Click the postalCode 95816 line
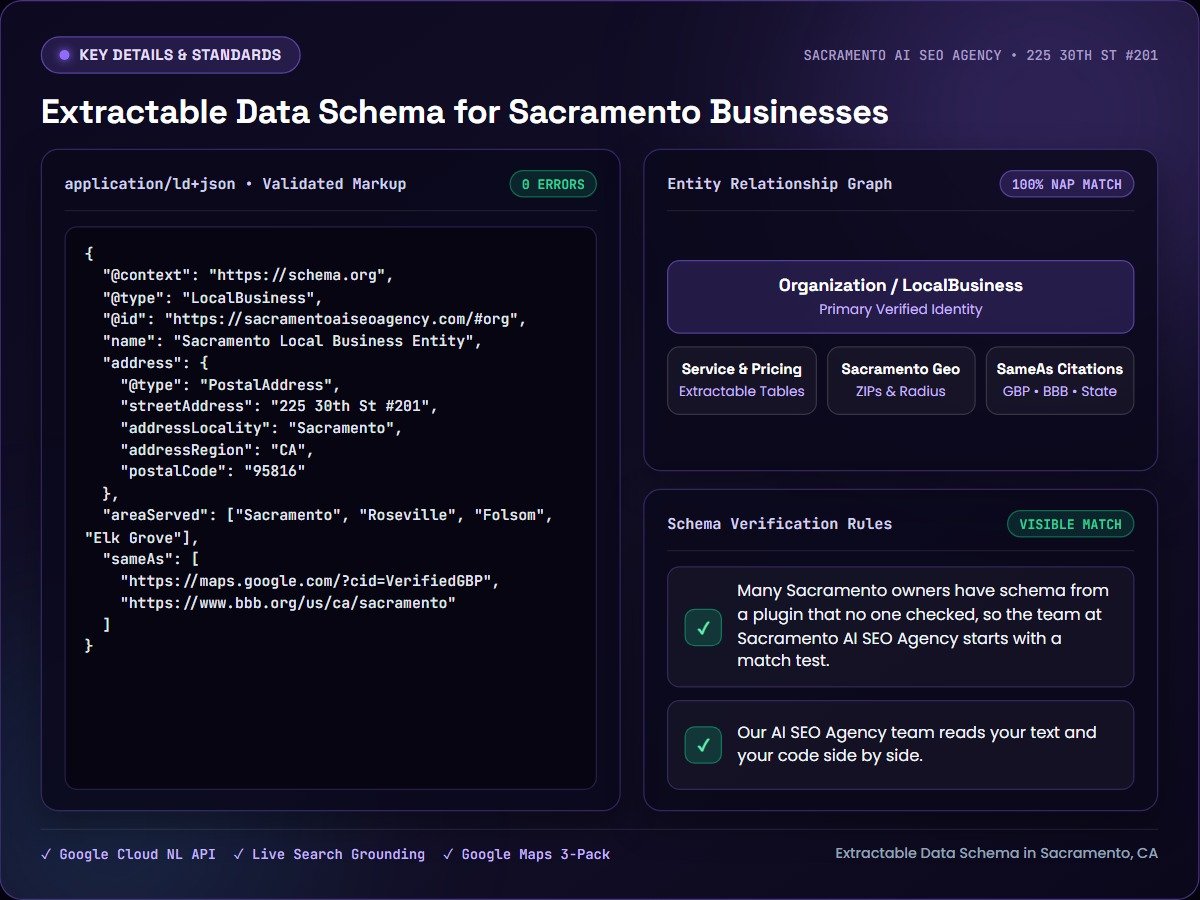Screen dimensions: 1200x900 [x=213, y=473]
